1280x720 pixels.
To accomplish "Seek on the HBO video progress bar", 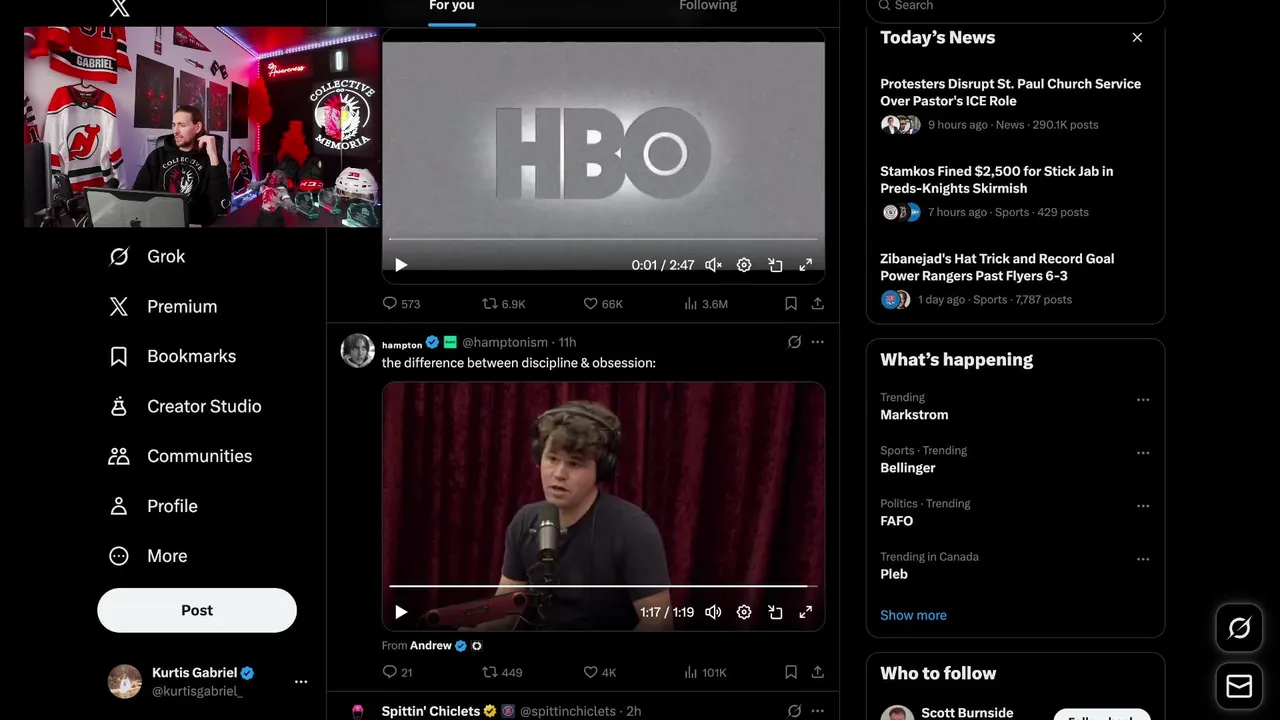I will [x=603, y=240].
